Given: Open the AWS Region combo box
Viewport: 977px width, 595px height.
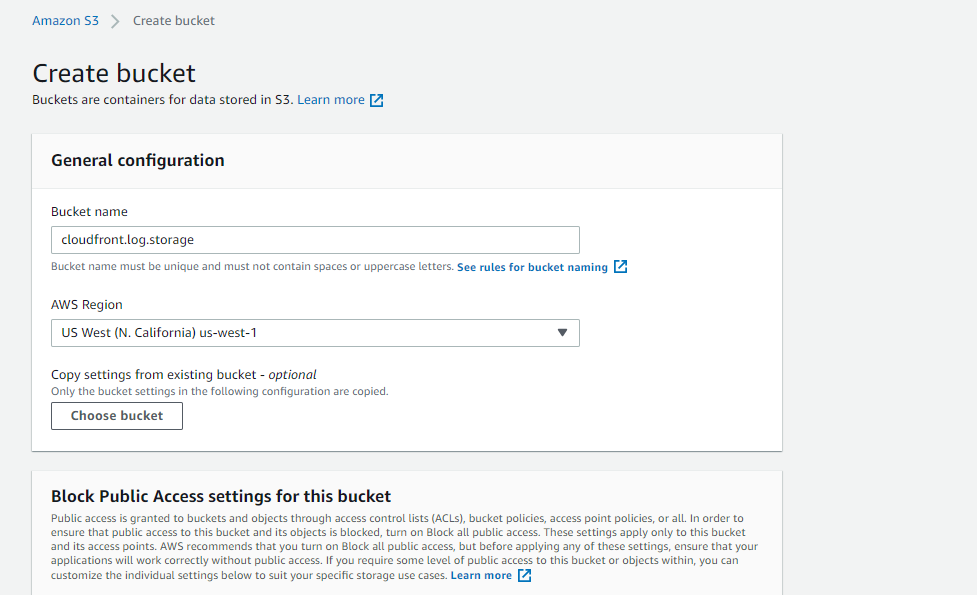Looking at the screenshot, I should coord(300,333).
